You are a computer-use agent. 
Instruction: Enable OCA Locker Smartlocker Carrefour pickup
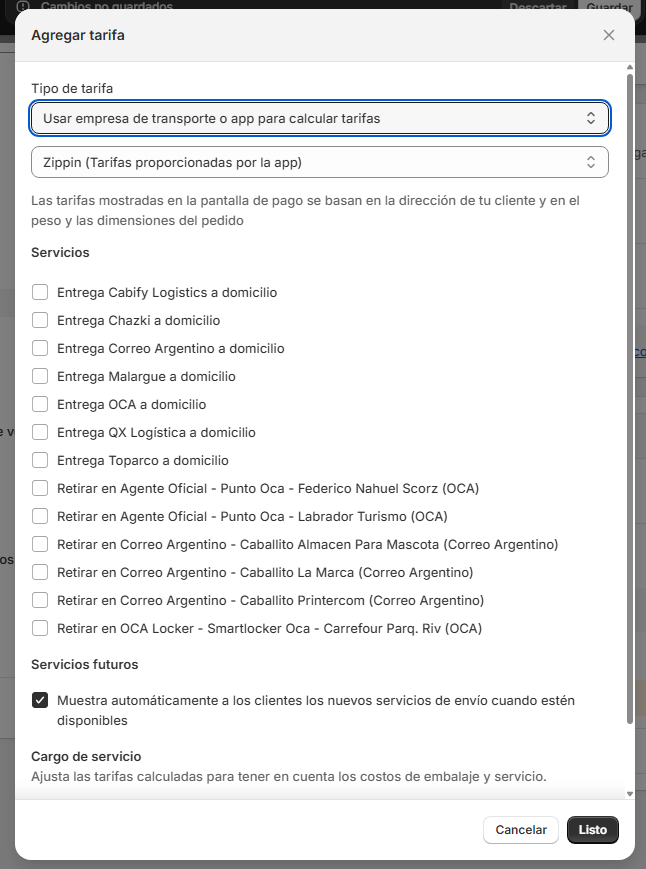[40, 629]
